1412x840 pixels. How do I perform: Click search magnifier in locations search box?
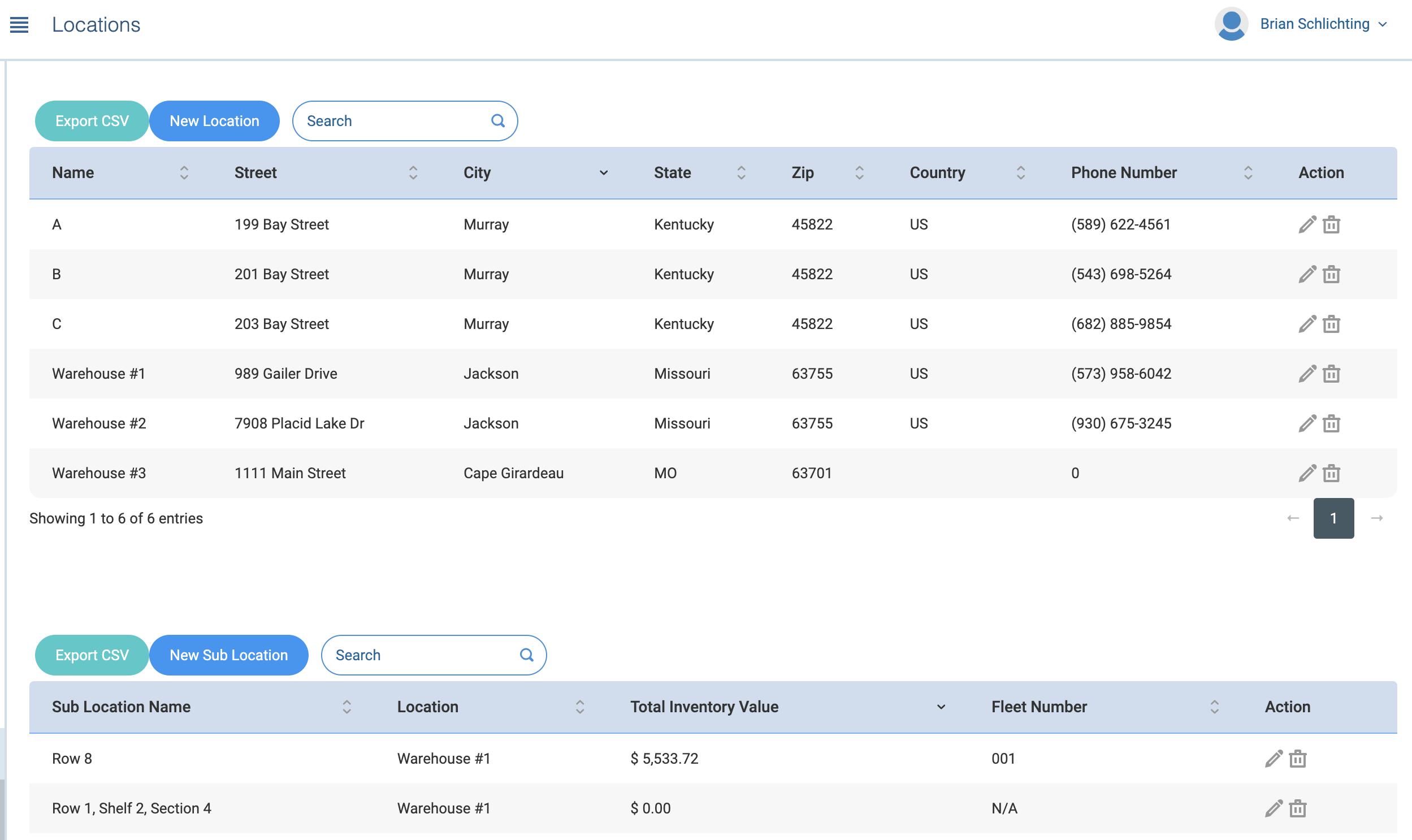[497, 121]
